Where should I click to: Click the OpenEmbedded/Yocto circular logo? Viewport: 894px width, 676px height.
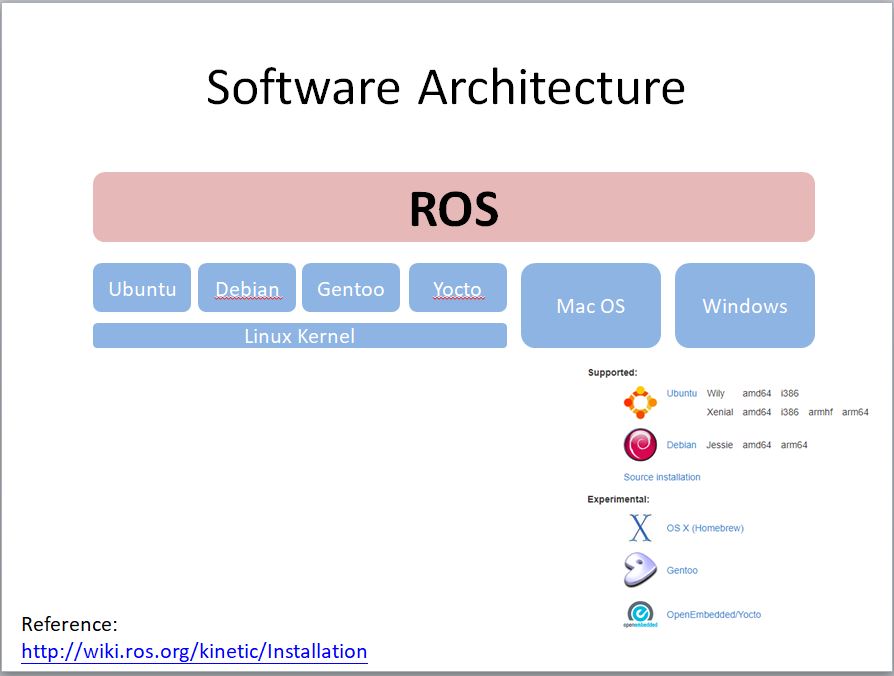click(641, 611)
